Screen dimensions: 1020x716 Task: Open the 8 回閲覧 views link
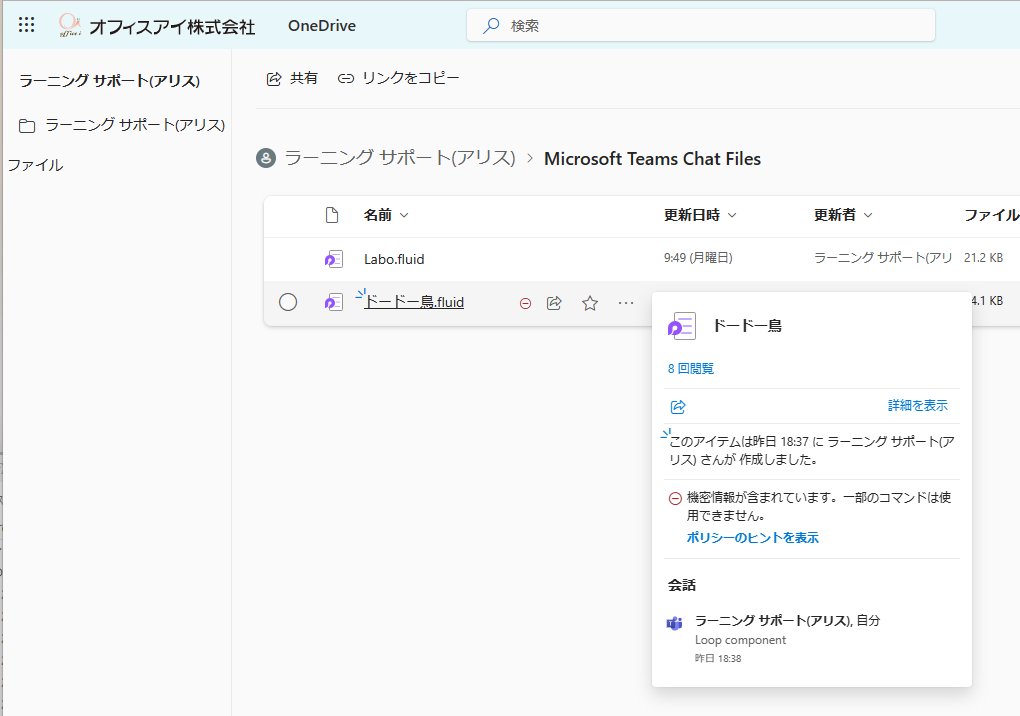[x=691, y=369]
